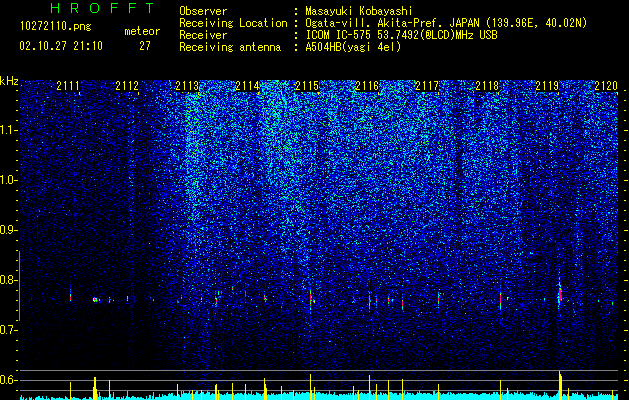
Task: Click the Observer label
Action: tap(203, 12)
